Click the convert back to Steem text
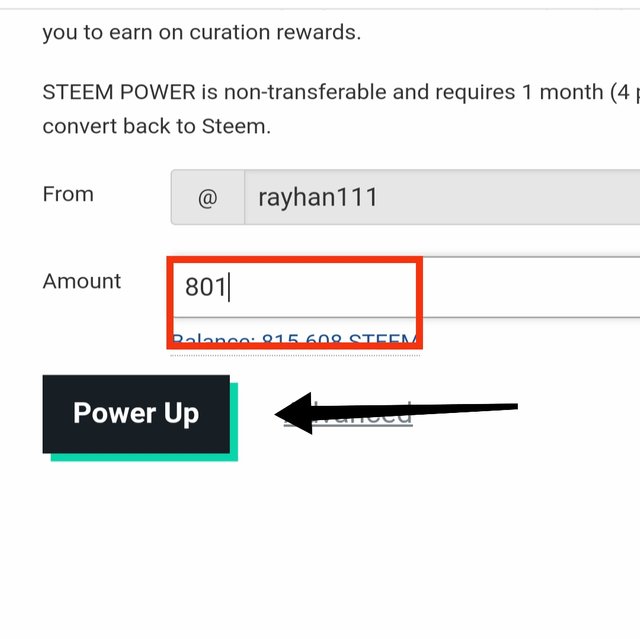Screen dimensions: 640x639 click(x=157, y=126)
